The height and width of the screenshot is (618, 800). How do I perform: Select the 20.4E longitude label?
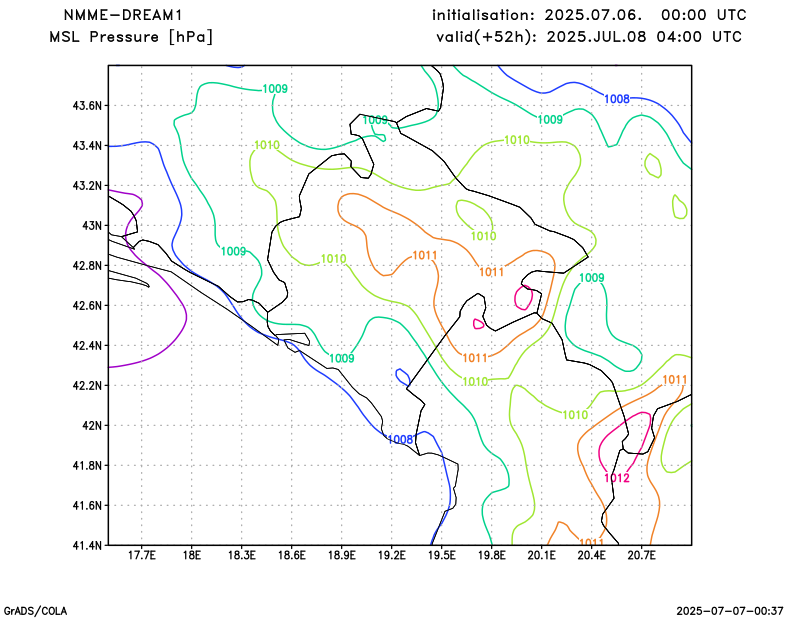pyautogui.click(x=591, y=556)
